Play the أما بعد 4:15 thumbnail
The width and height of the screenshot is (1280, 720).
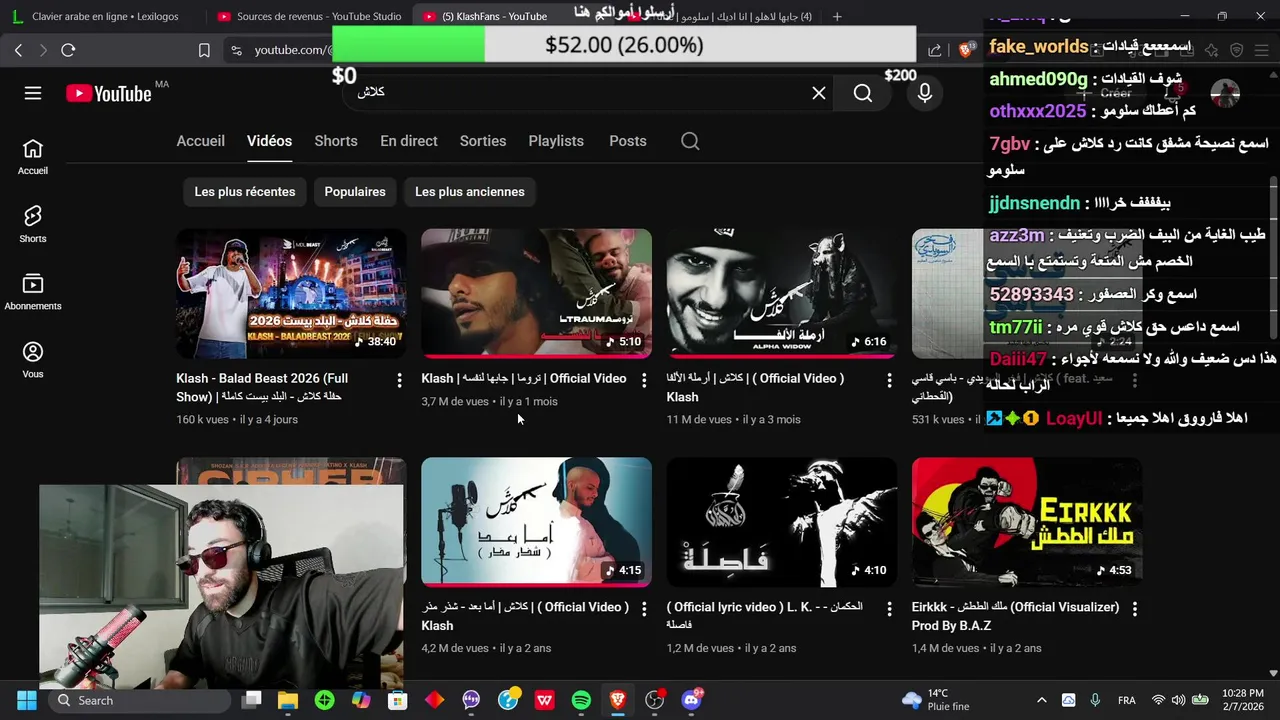click(536, 522)
